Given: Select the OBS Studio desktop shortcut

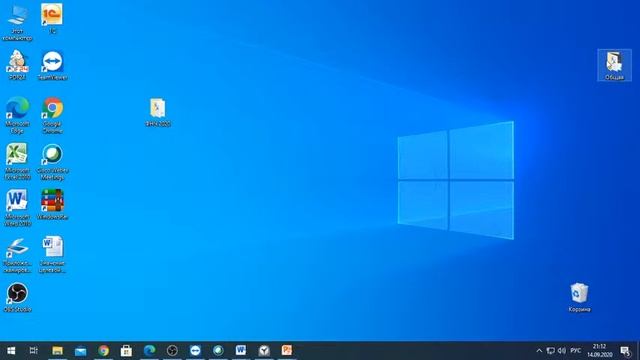Looking at the screenshot, I should click(17, 298).
